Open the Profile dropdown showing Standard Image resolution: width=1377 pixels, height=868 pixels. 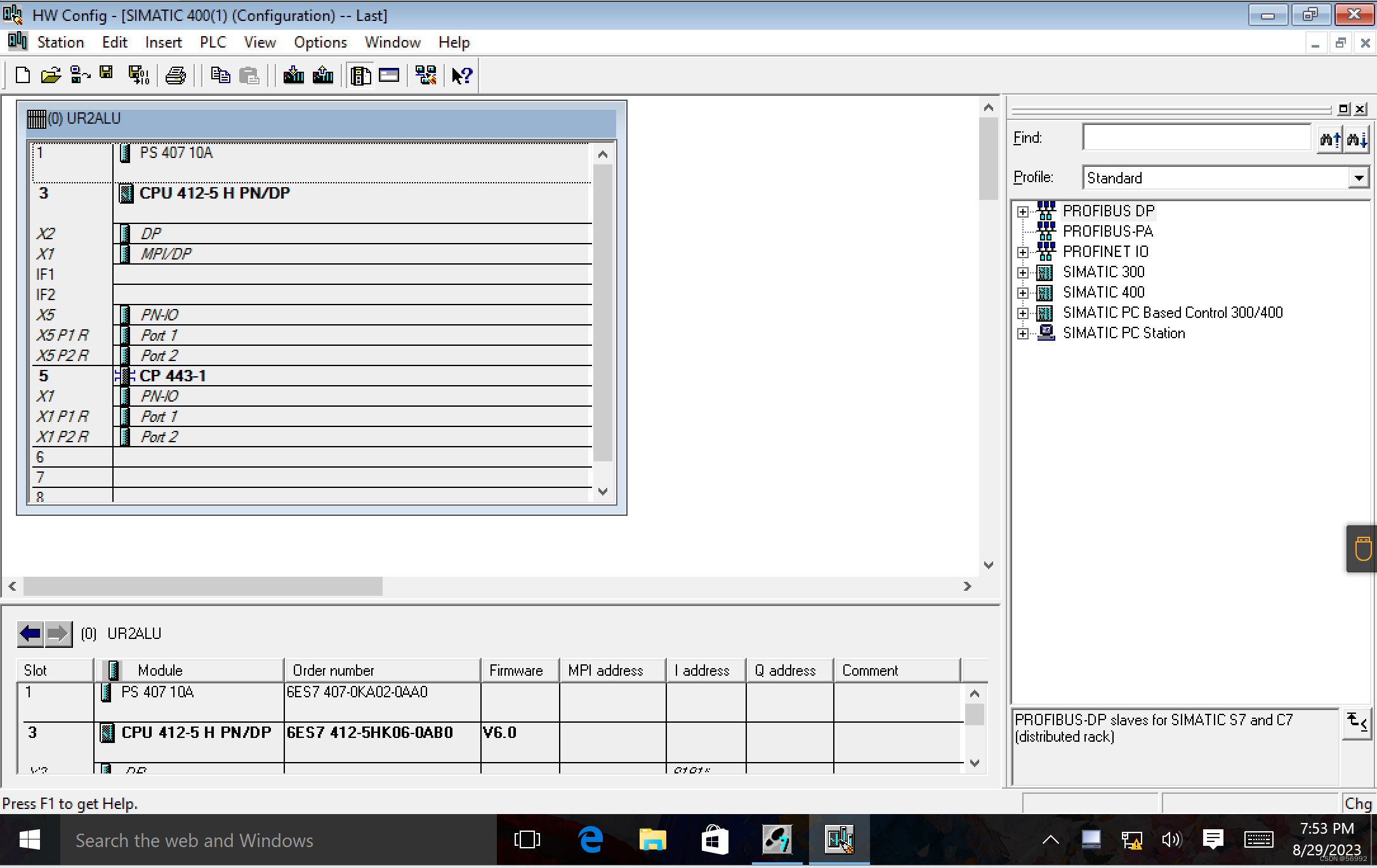1358,178
